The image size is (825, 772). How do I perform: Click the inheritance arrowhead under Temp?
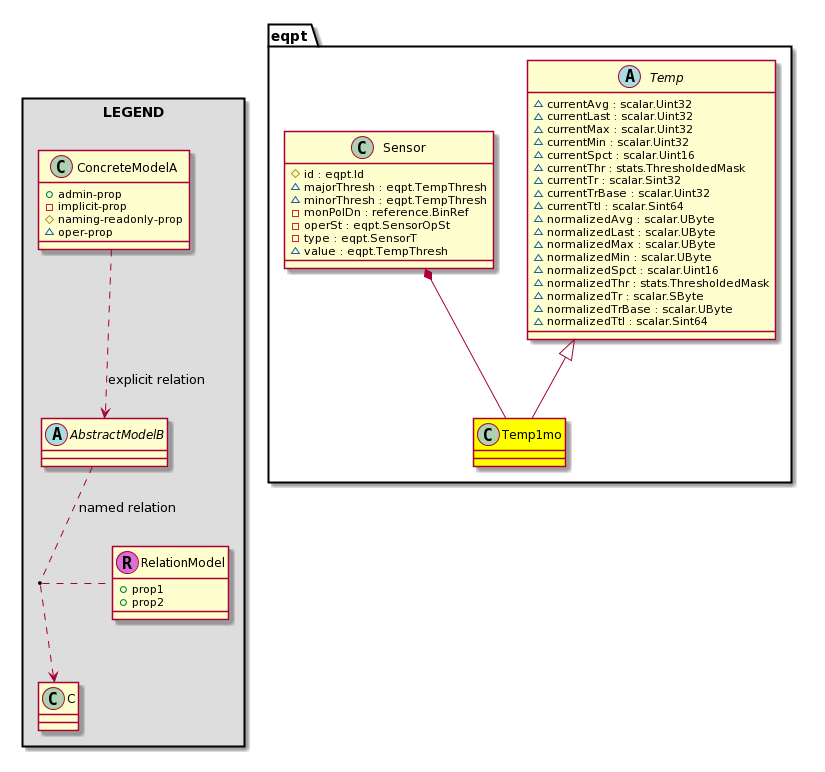pyautogui.click(x=569, y=350)
